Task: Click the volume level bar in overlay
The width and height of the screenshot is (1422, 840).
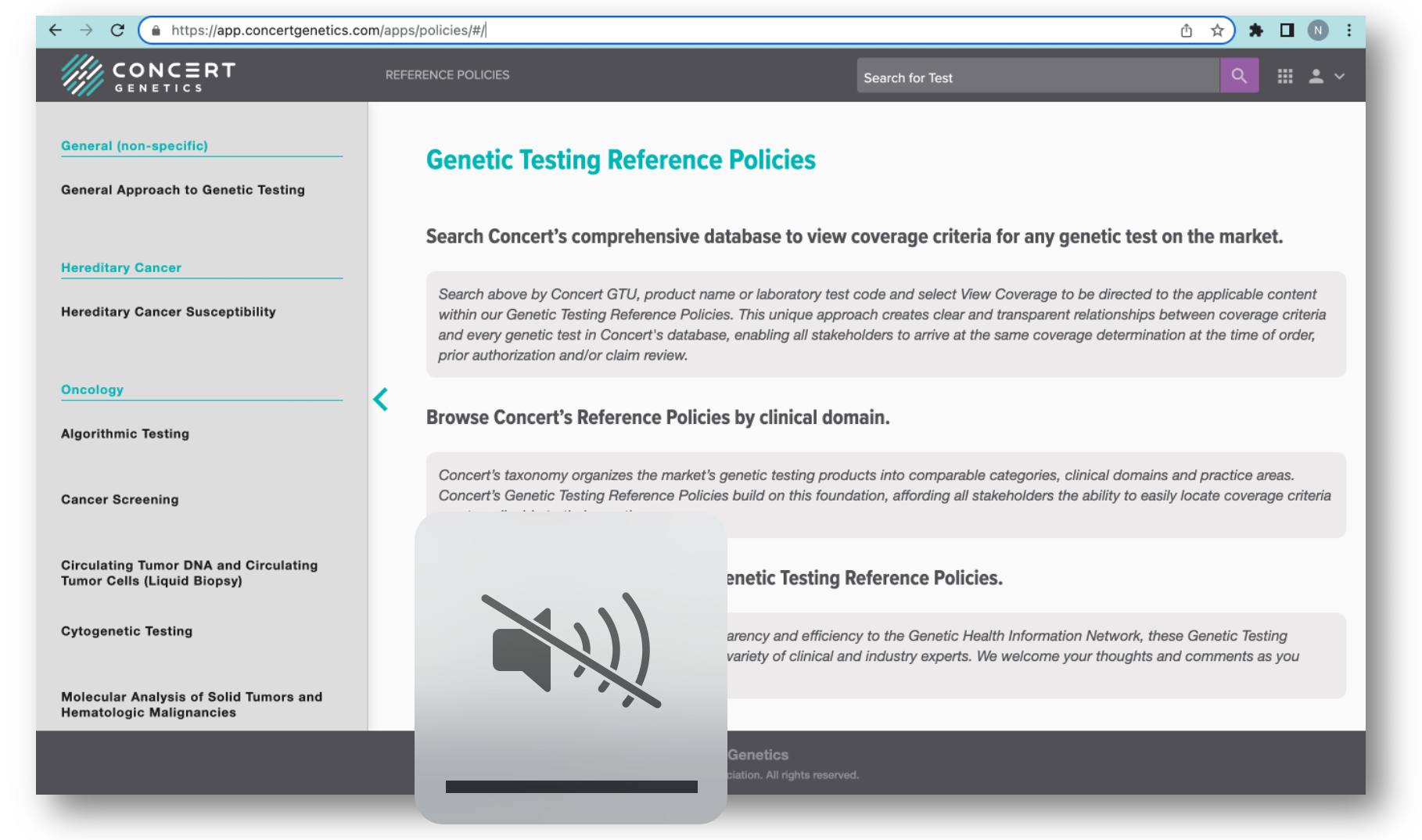Action: [572, 787]
